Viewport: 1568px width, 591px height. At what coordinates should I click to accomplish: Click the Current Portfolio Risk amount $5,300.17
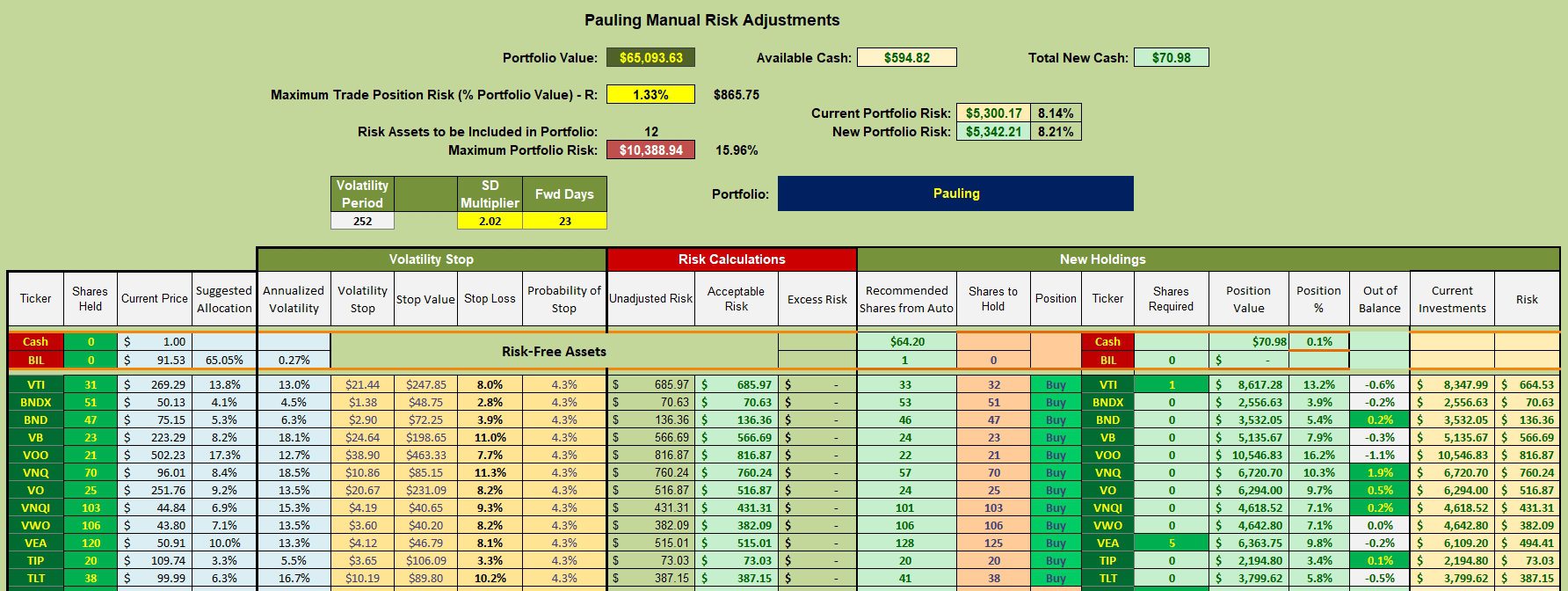pyautogui.click(x=993, y=113)
